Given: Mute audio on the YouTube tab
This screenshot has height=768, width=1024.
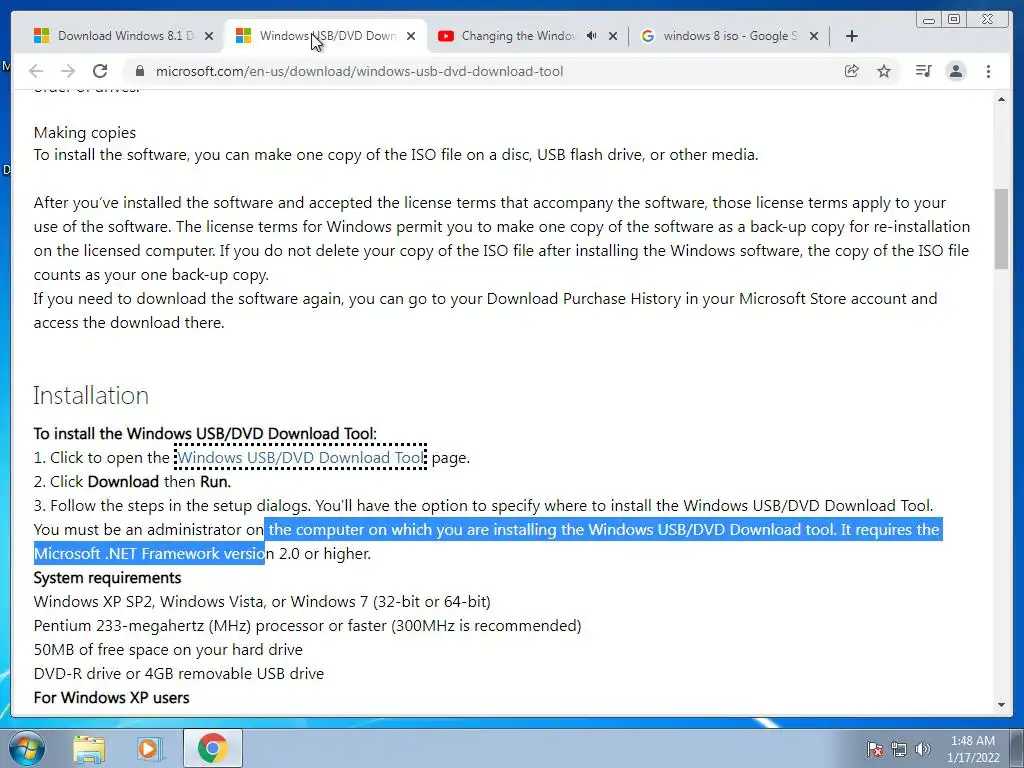Looking at the screenshot, I should (592, 36).
